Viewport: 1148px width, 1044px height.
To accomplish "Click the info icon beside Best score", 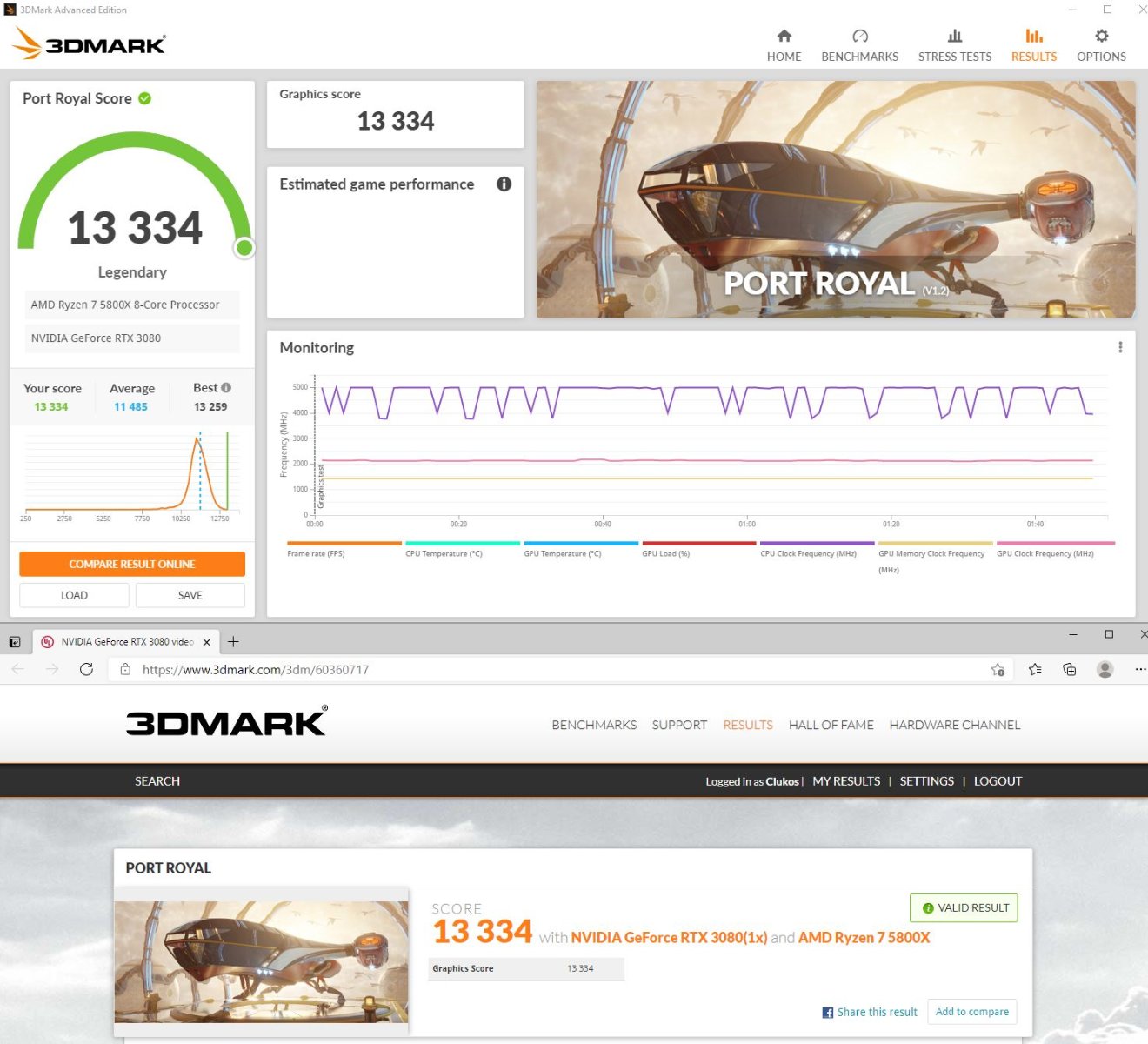I will 226,387.
